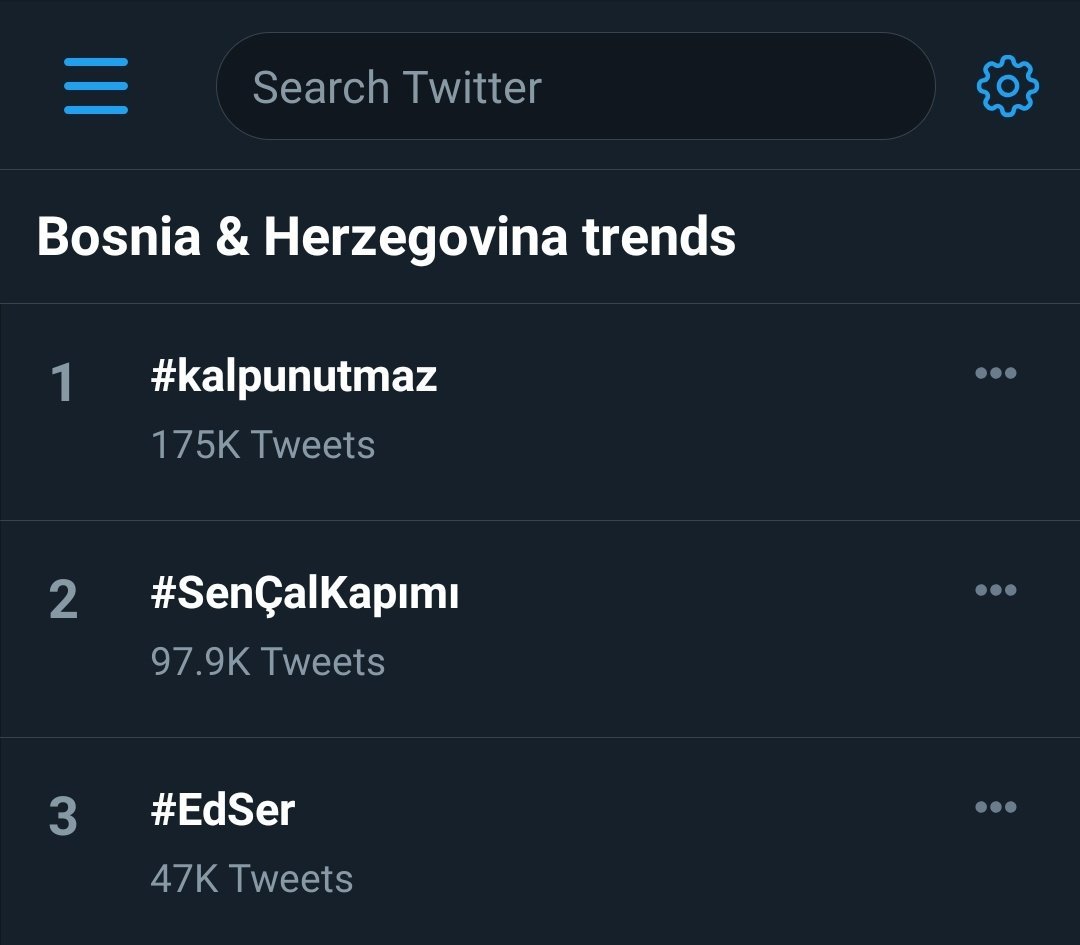This screenshot has height=945, width=1080.
Task: Open more options for #kalpunutmaz trend
Action: click(x=995, y=373)
